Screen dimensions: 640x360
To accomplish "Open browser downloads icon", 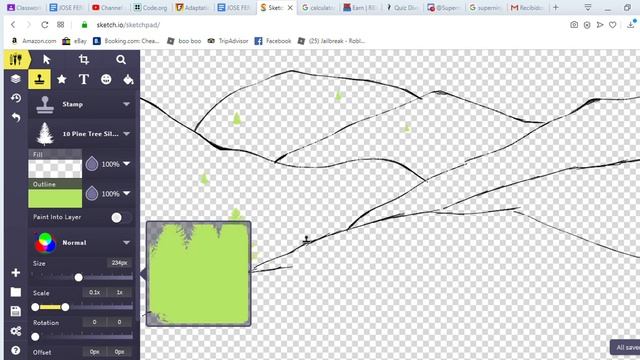I will point(631,25).
